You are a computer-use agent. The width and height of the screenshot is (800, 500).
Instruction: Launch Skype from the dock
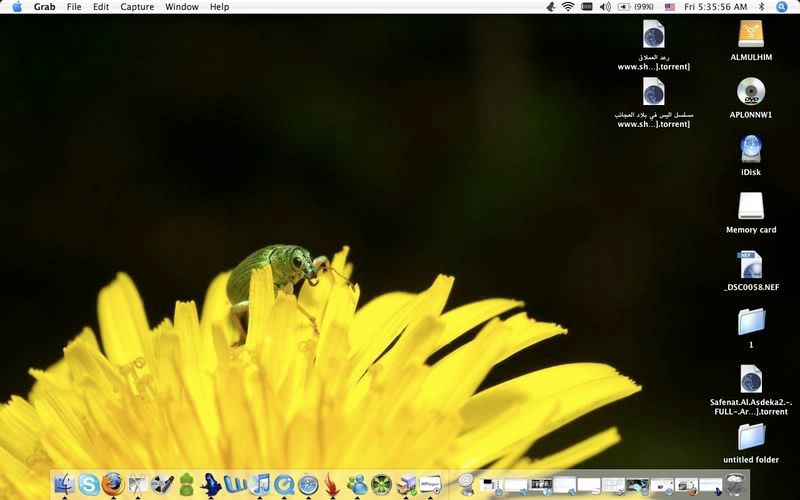(88, 485)
